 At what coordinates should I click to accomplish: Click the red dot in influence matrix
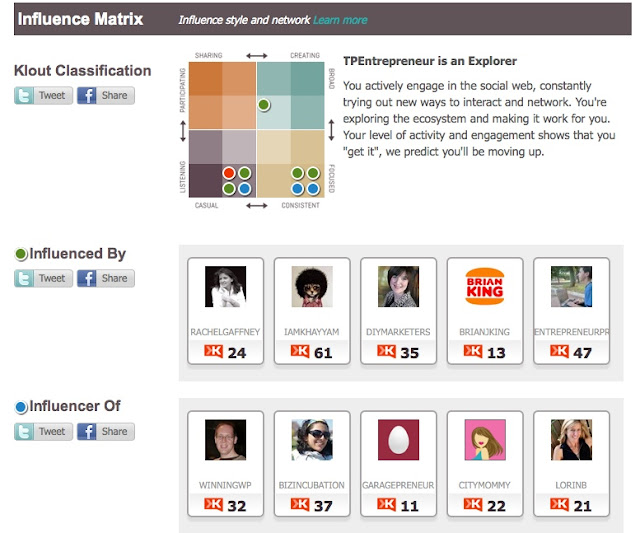coord(229,173)
